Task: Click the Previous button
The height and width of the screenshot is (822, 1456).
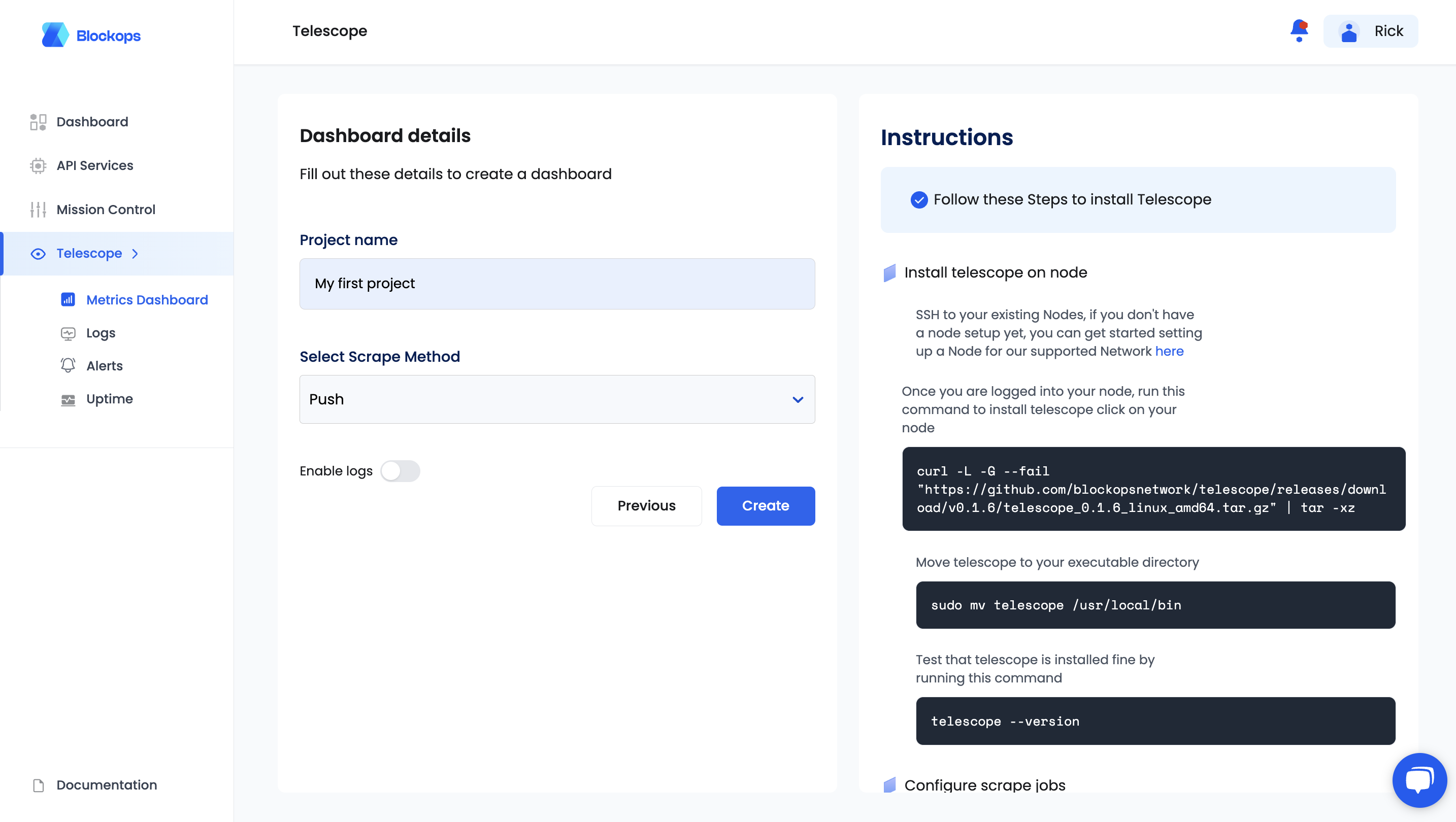Action: (x=647, y=506)
